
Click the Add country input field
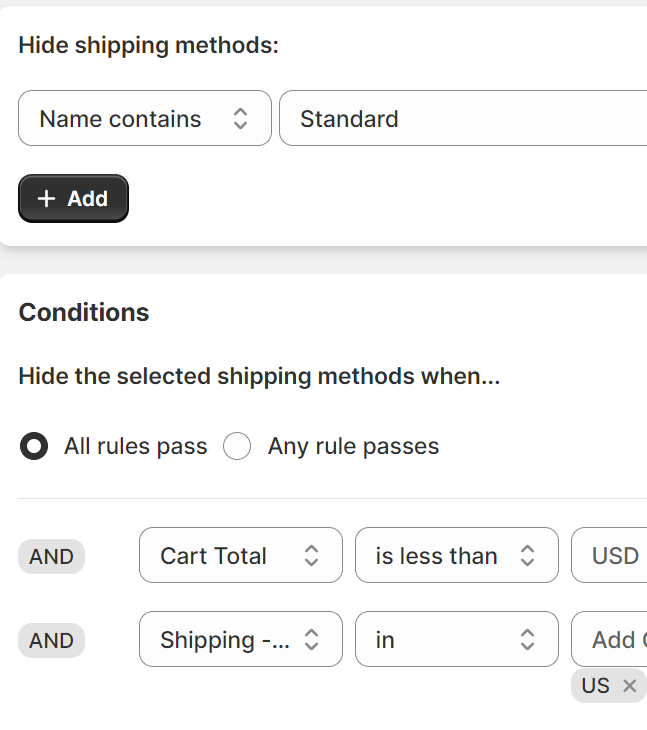(612, 640)
